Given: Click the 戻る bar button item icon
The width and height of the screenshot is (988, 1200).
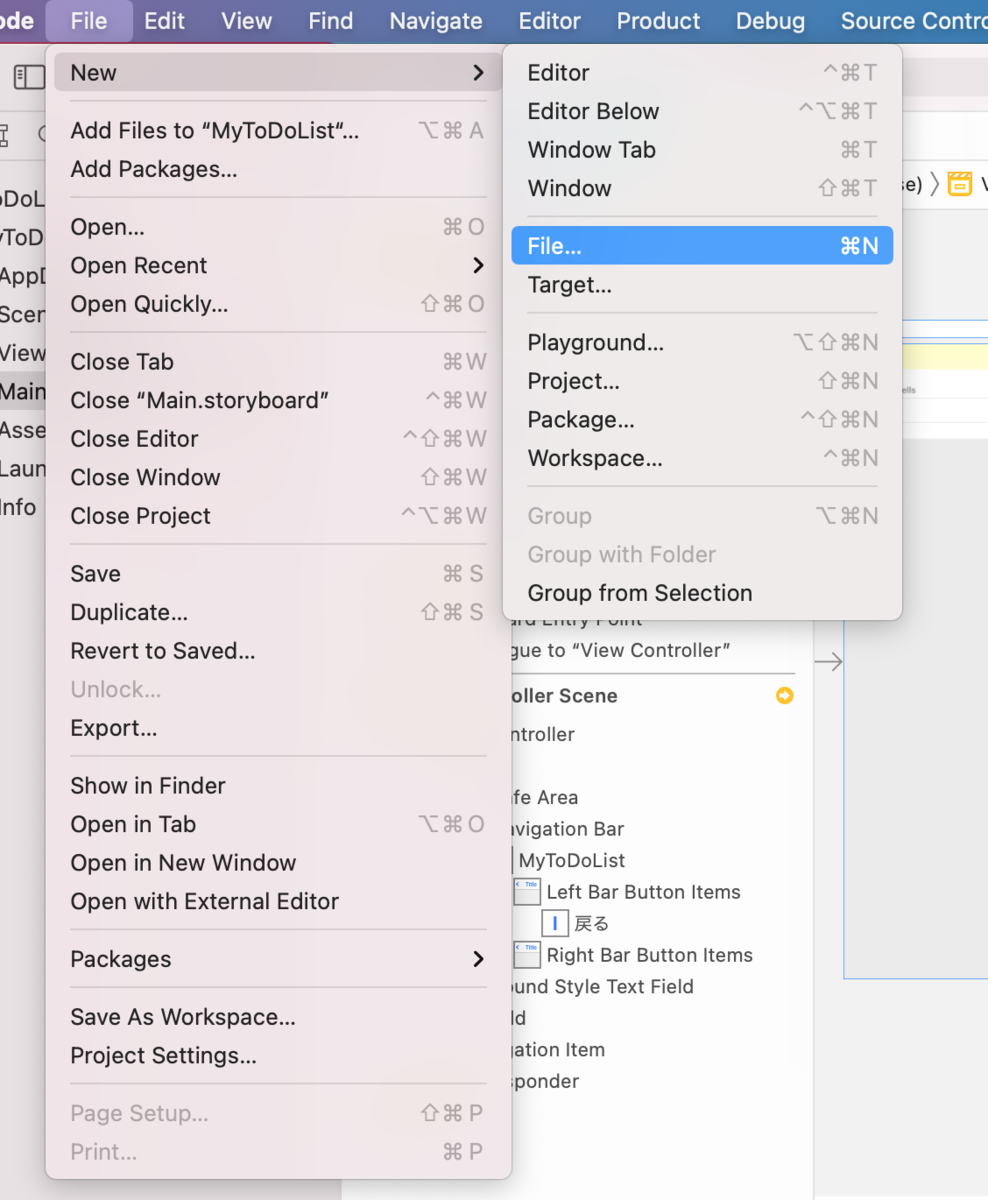Looking at the screenshot, I should pyautogui.click(x=555, y=923).
